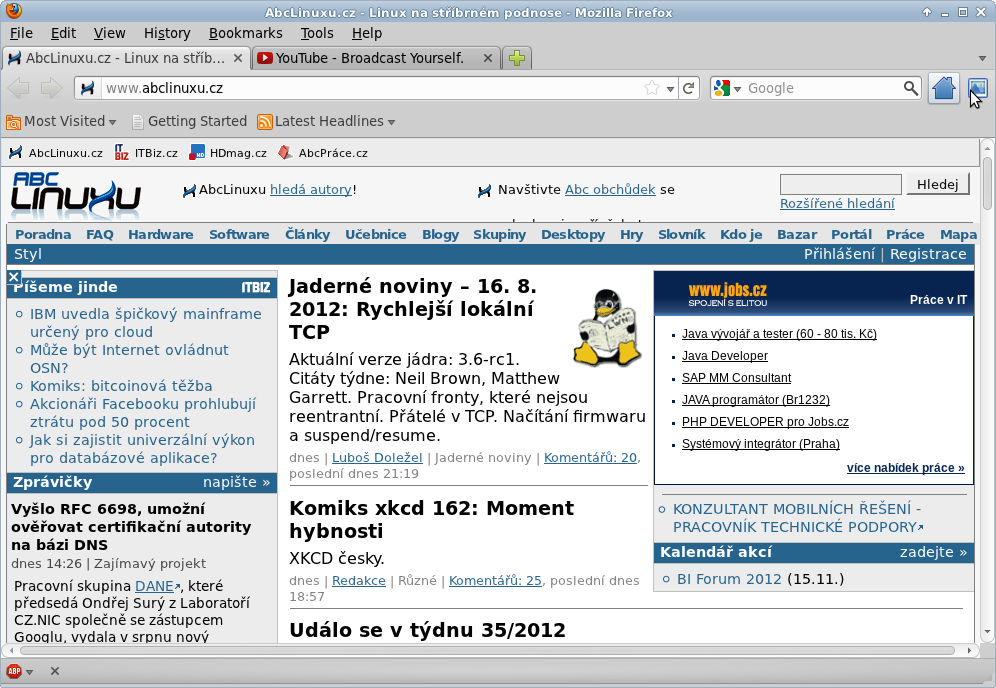The width and height of the screenshot is (996, 688).
Task: Click the Google search box
Action: pos(823,88)
